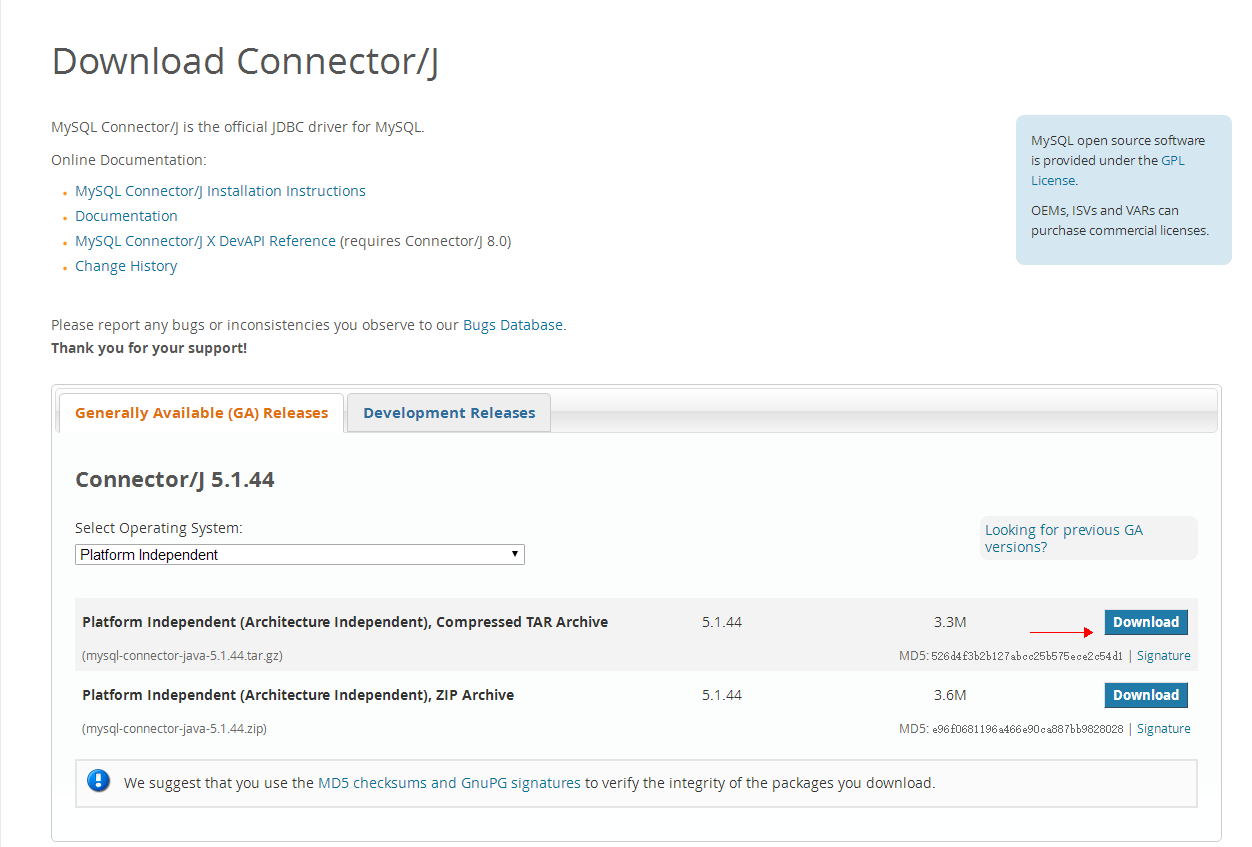Open MySQL Connector/J Installation Instructions link
Screen dimensions: 1252x847
click(x=220, y=191)
